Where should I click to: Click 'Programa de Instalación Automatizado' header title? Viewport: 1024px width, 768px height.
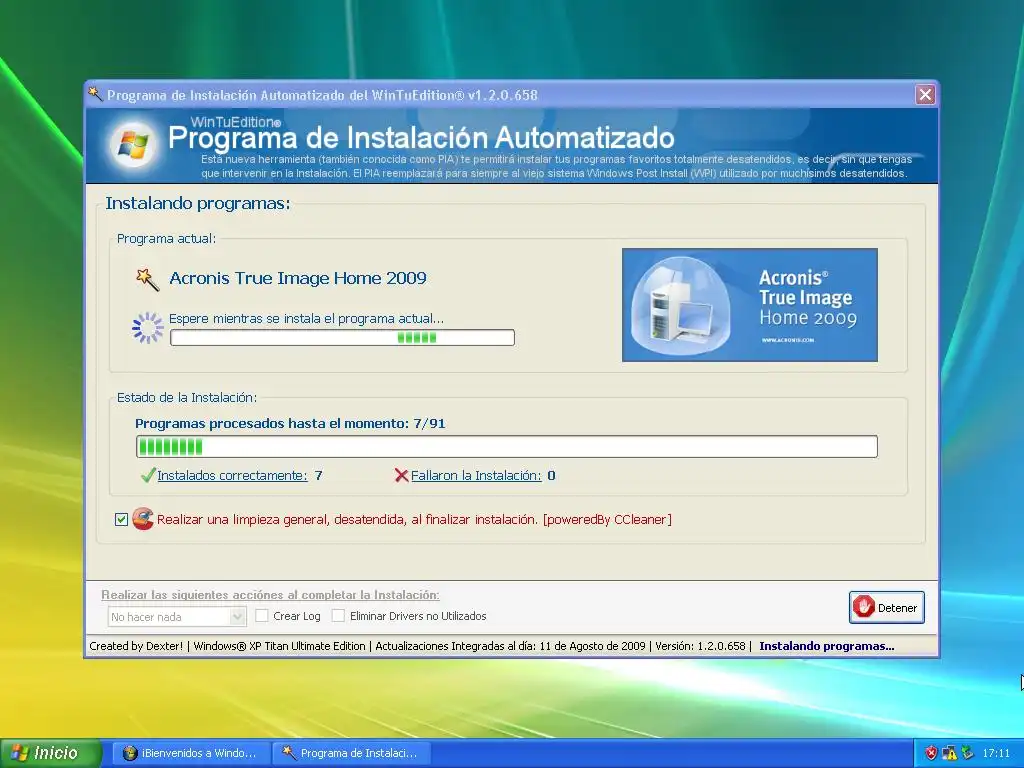[421, 138]
